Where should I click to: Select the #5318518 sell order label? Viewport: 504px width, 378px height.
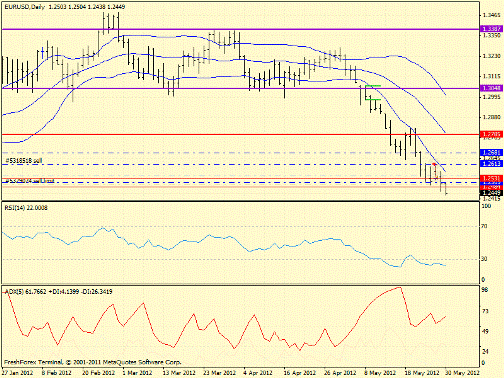pyautogui.click(x=24, y=161)
